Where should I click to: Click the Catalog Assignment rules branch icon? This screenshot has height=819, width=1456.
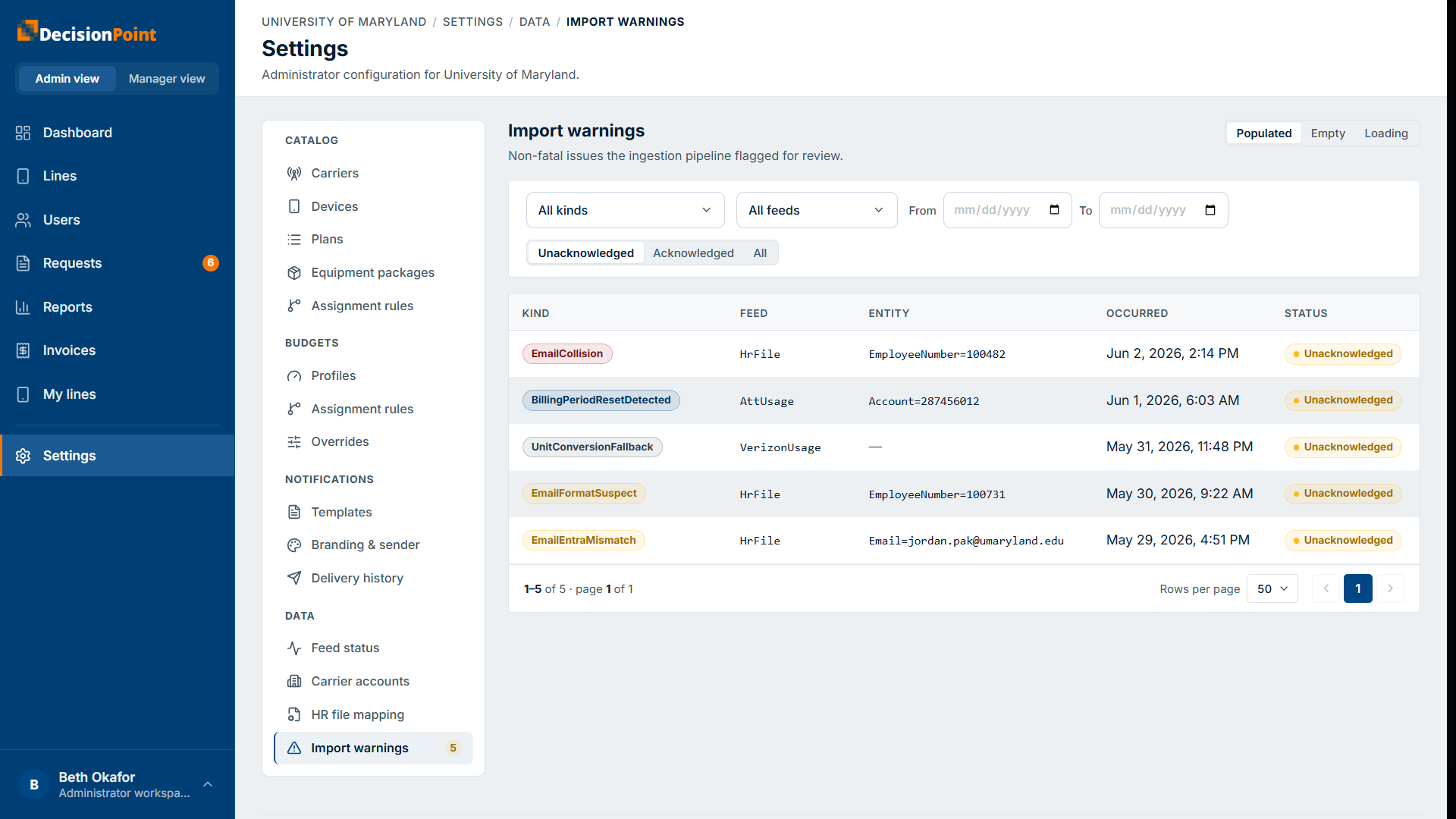pyautogui.click(x=294, y=306)
